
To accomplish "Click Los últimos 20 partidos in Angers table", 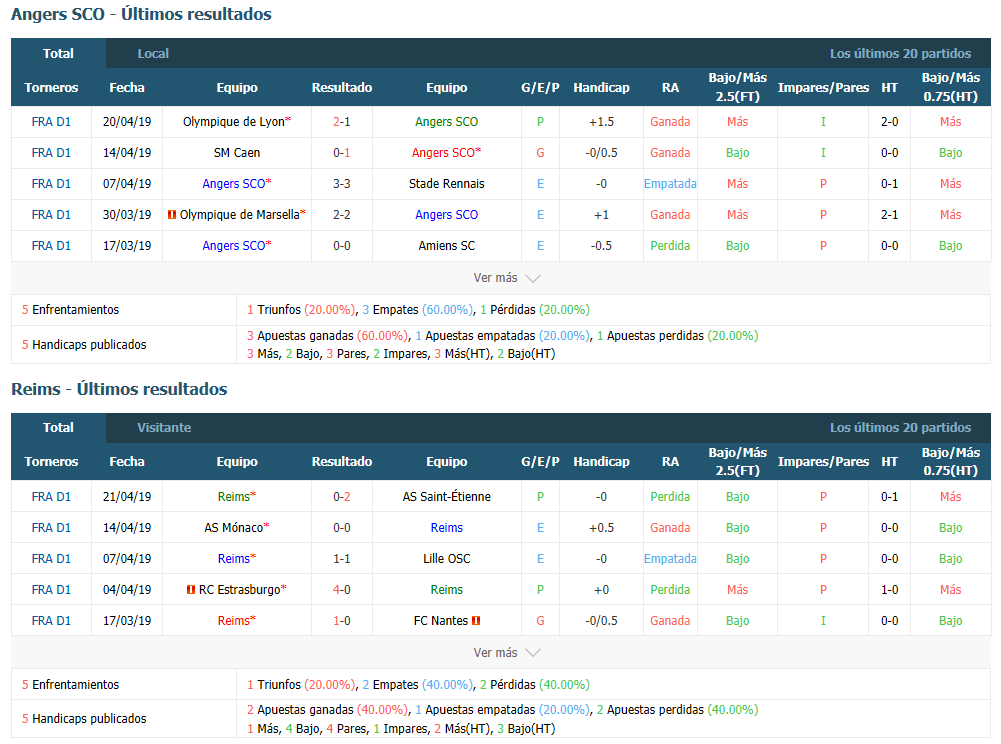I will [x=900, y=54].
